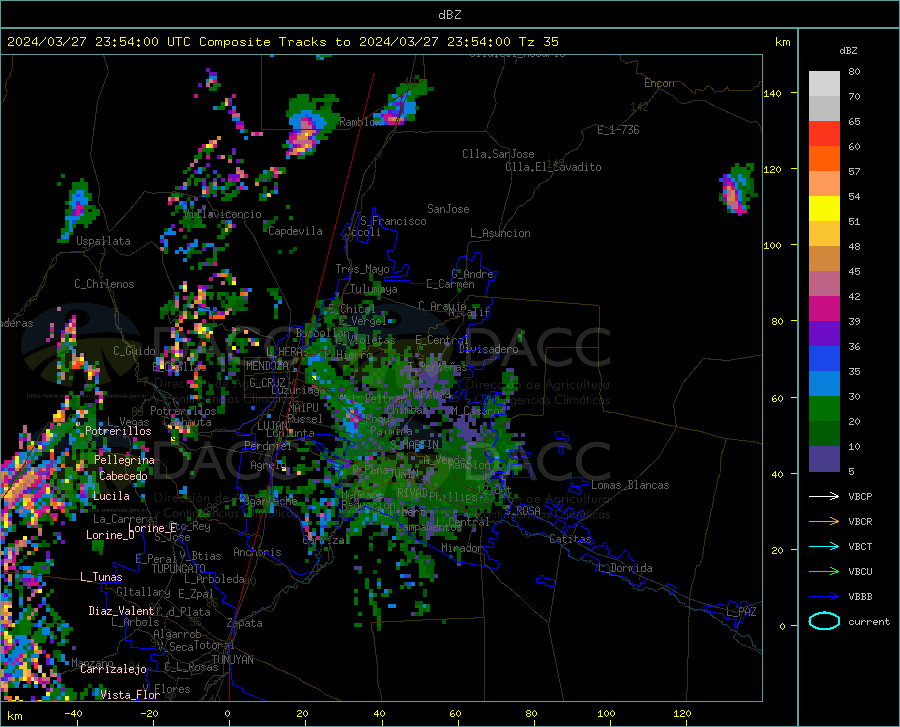Select the red 65 dBZ color swatch
Image resolution: width=900 pixels, height=727 pixels.
pyautogui.click(x=824, y=134)
